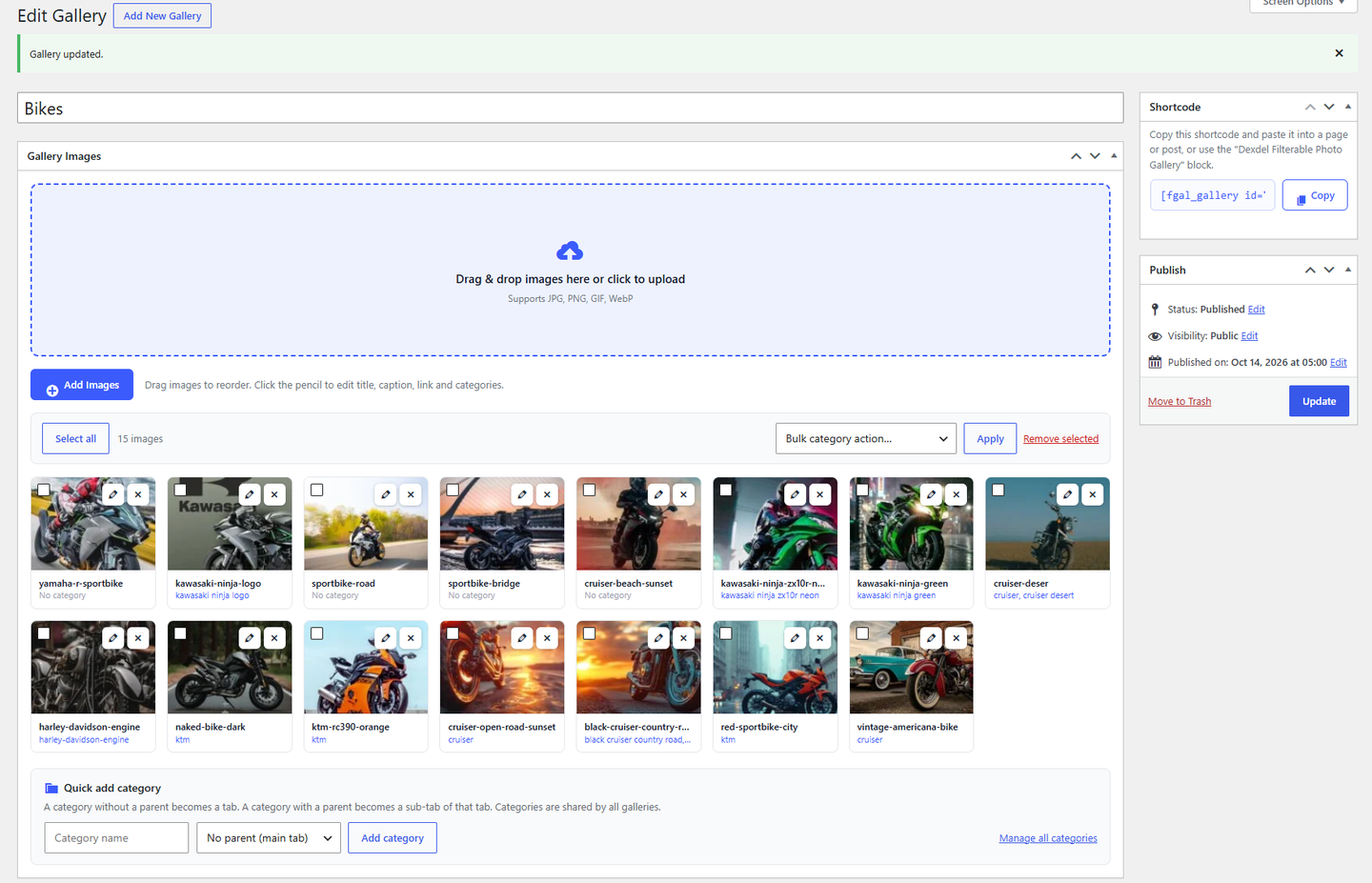Edit the black-cruiser-country image

click(658, 638)
